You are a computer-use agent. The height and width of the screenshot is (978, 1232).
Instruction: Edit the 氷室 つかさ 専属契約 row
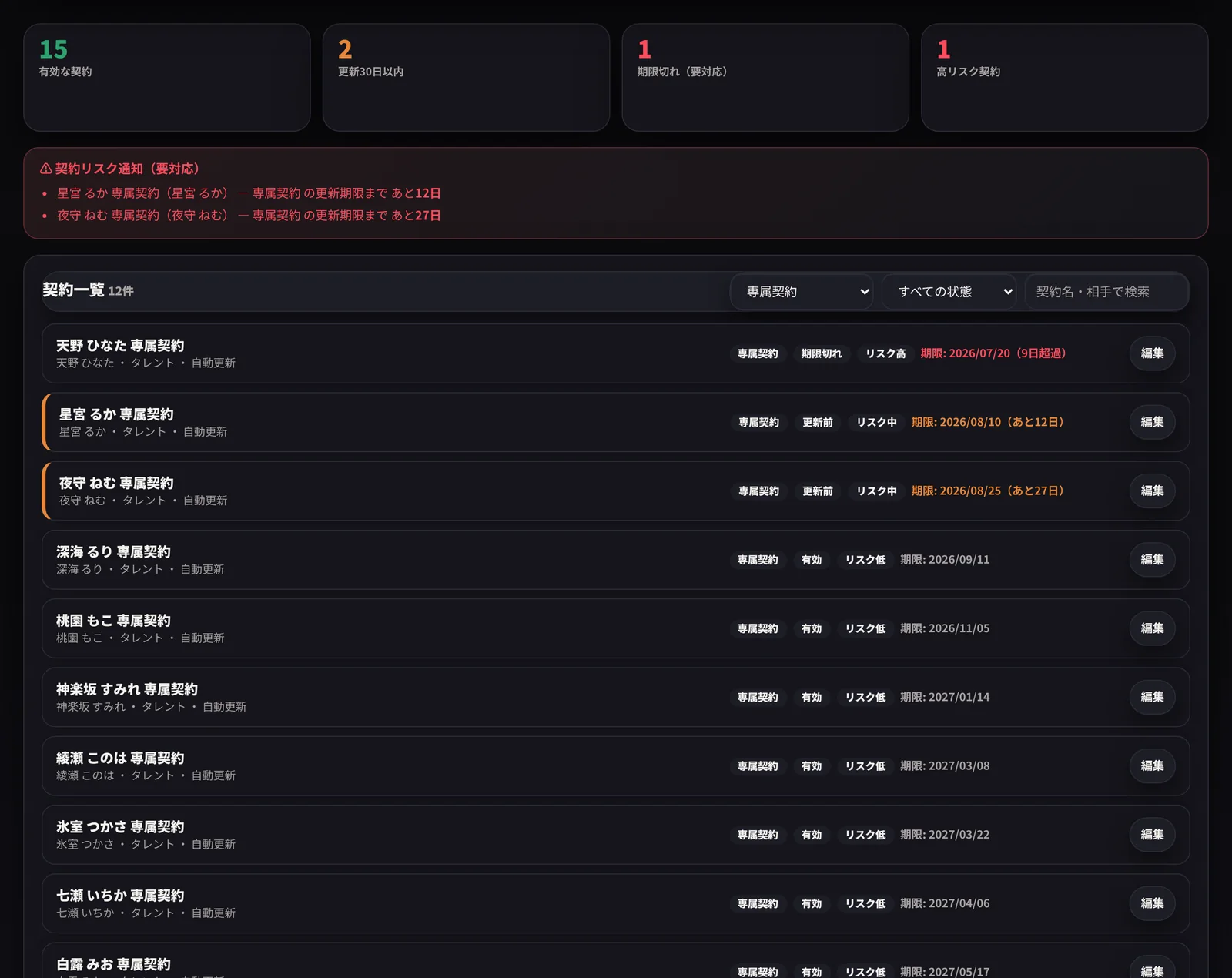point(1152,835)
